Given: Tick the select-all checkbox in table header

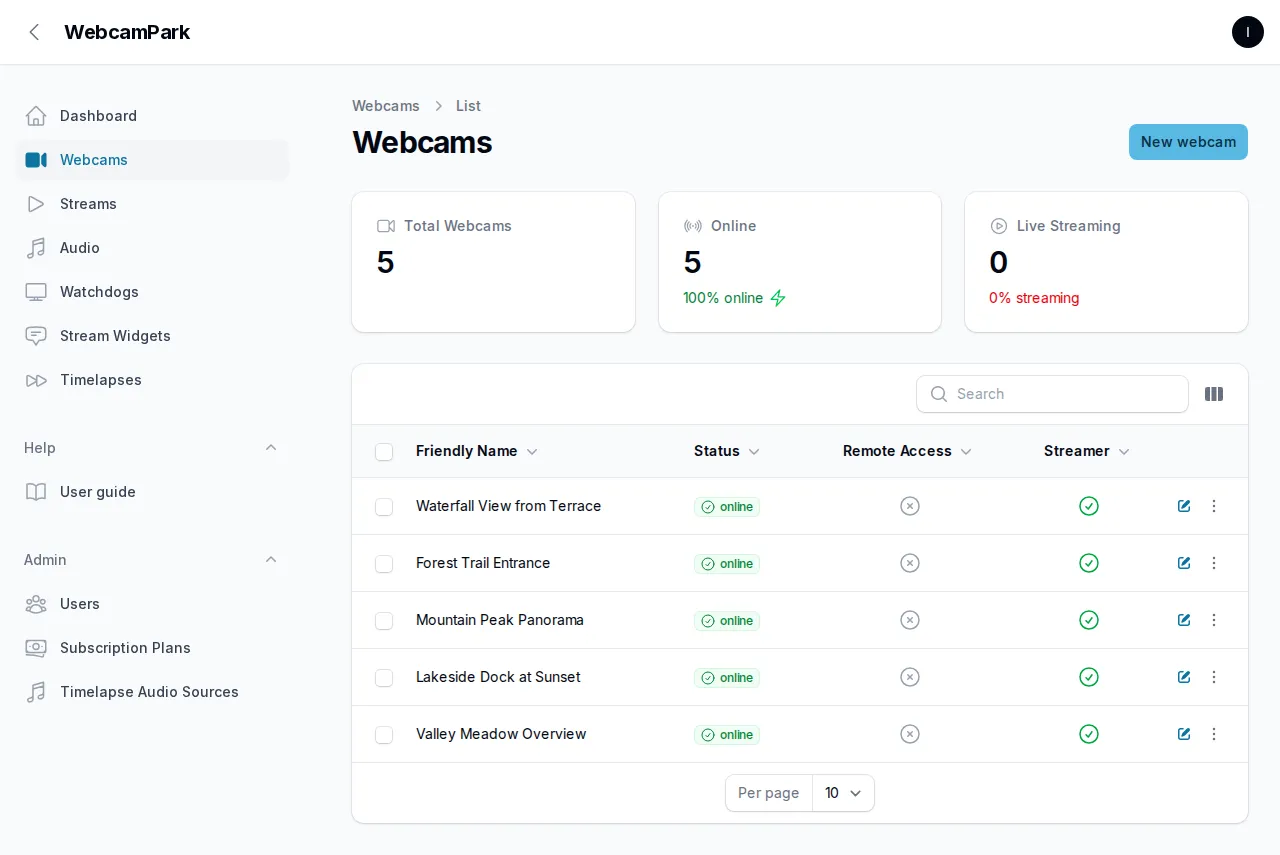Looking at the screenshot, I should click(384, 452).
